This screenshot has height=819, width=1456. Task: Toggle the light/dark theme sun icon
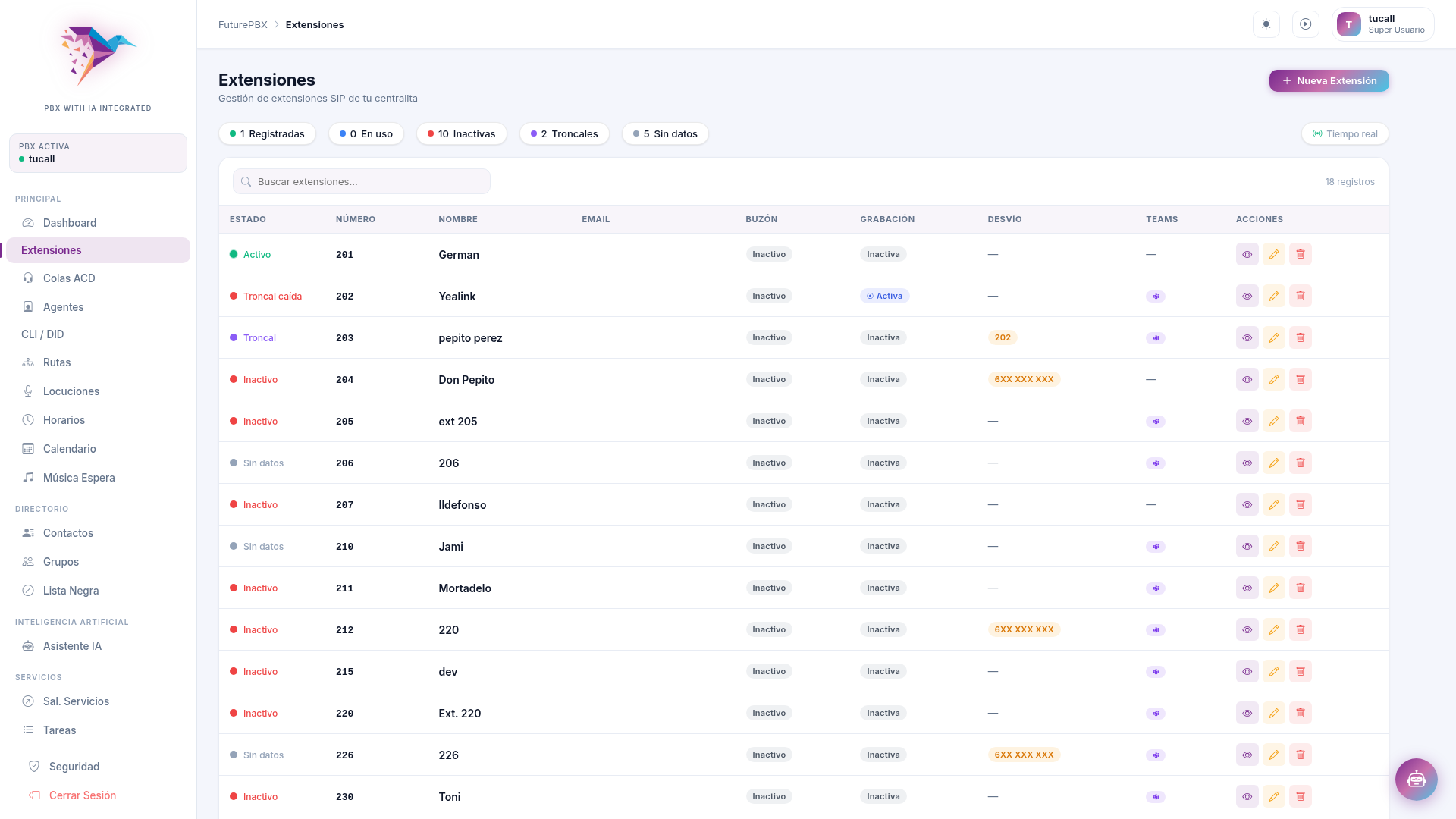[1266, 24]
